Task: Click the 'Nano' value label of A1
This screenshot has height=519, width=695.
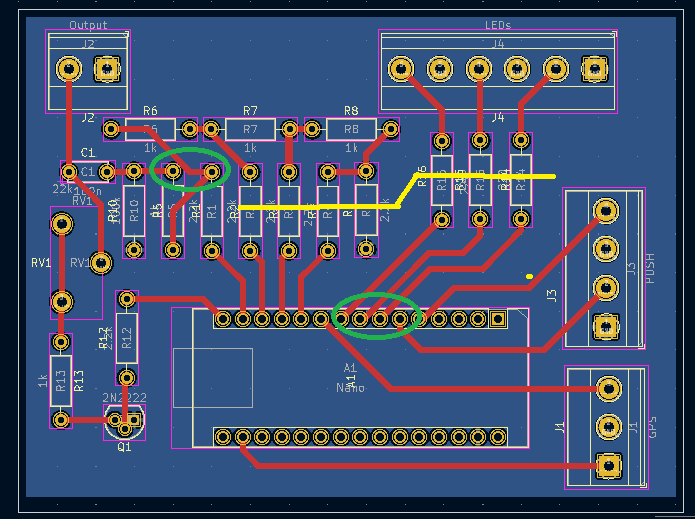Action: coord(351,388)
